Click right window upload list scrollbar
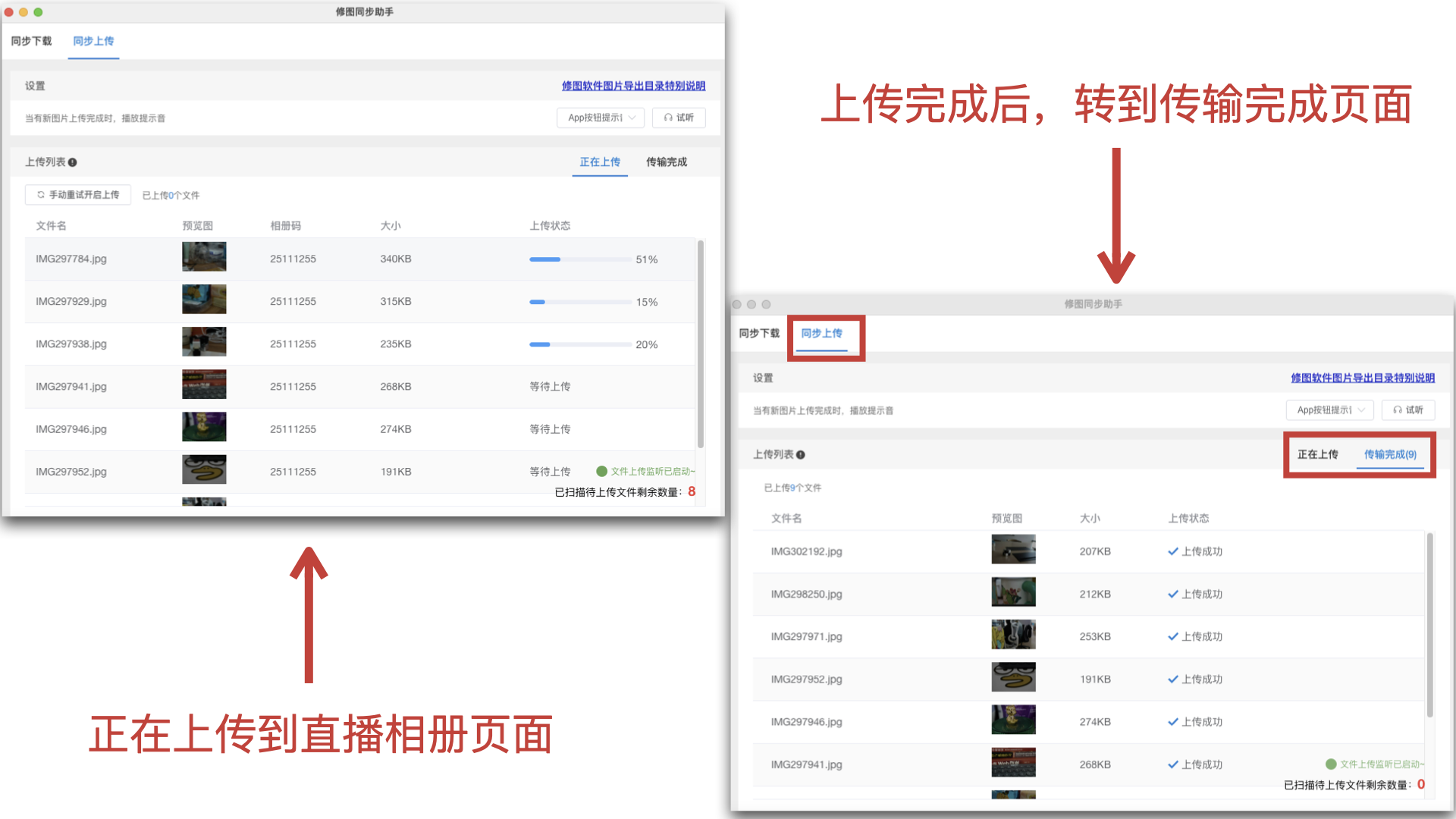1456x819 pixels. 1430,625
